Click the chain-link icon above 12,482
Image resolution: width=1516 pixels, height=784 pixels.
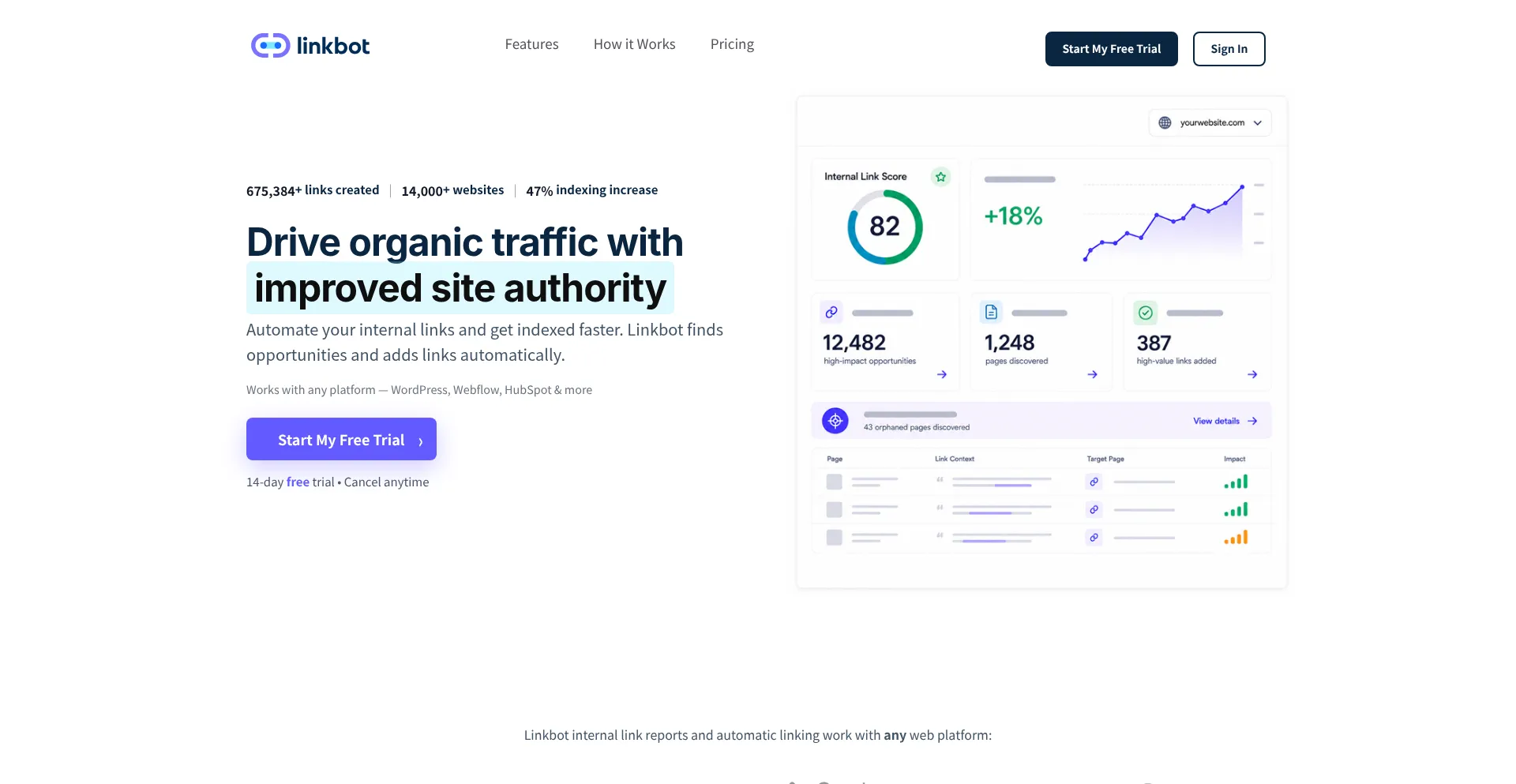[831, 313]
